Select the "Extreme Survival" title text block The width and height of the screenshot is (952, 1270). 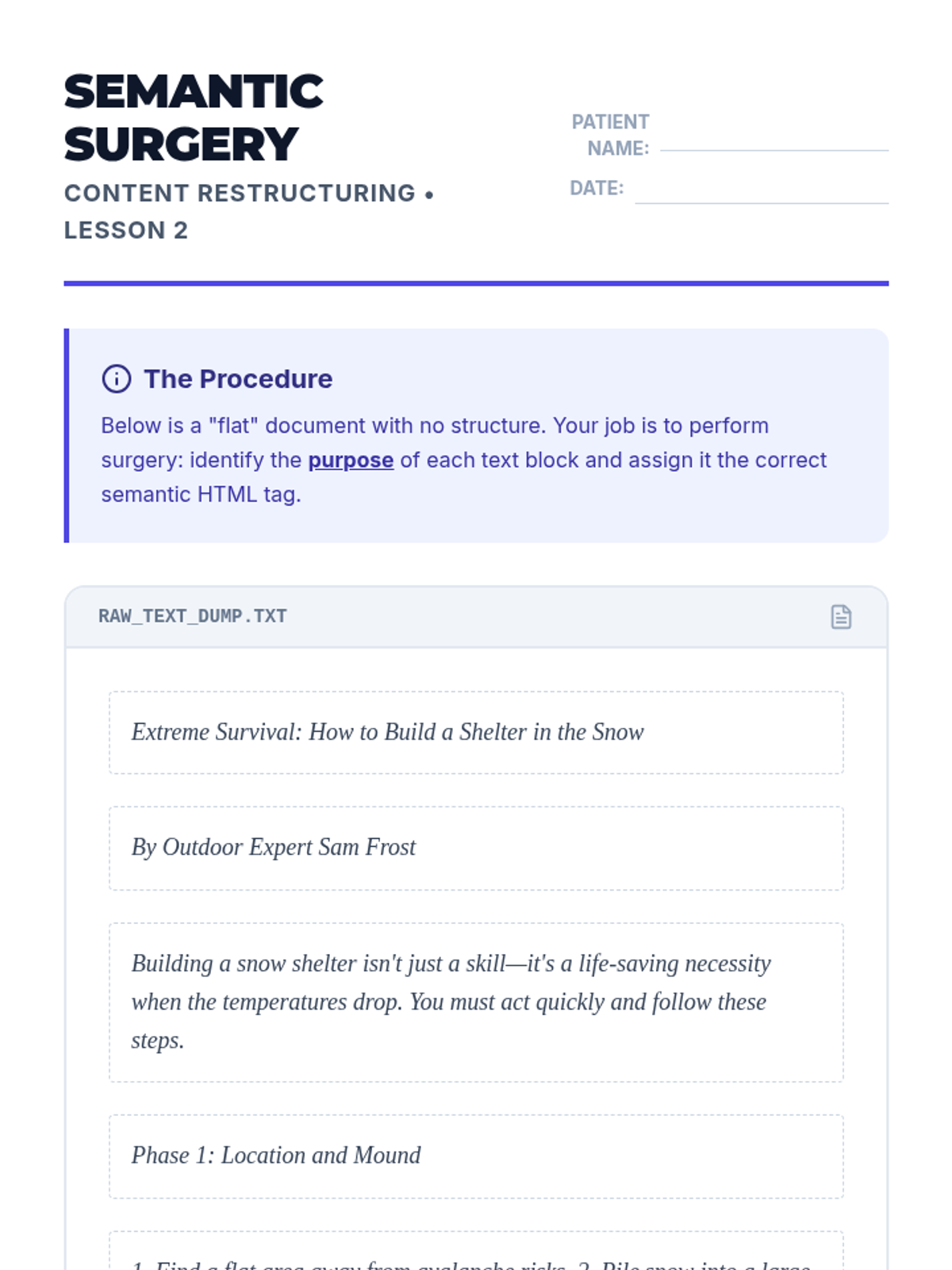[x=475, y=732]
